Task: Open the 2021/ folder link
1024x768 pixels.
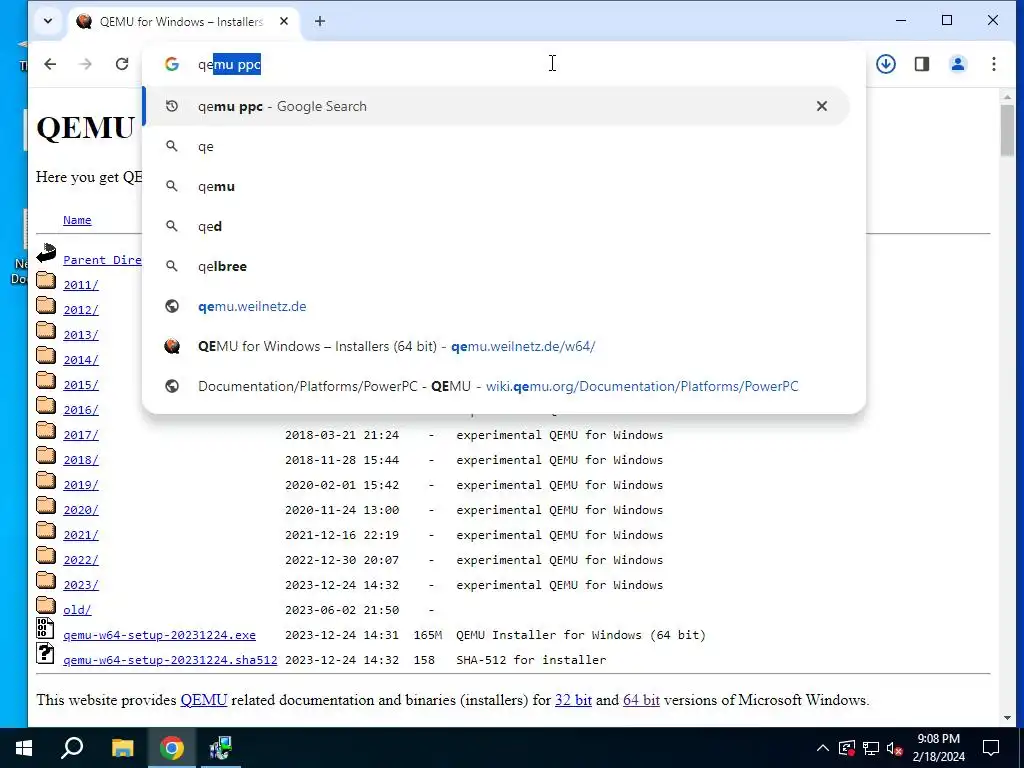Action: tap(81, 535)
